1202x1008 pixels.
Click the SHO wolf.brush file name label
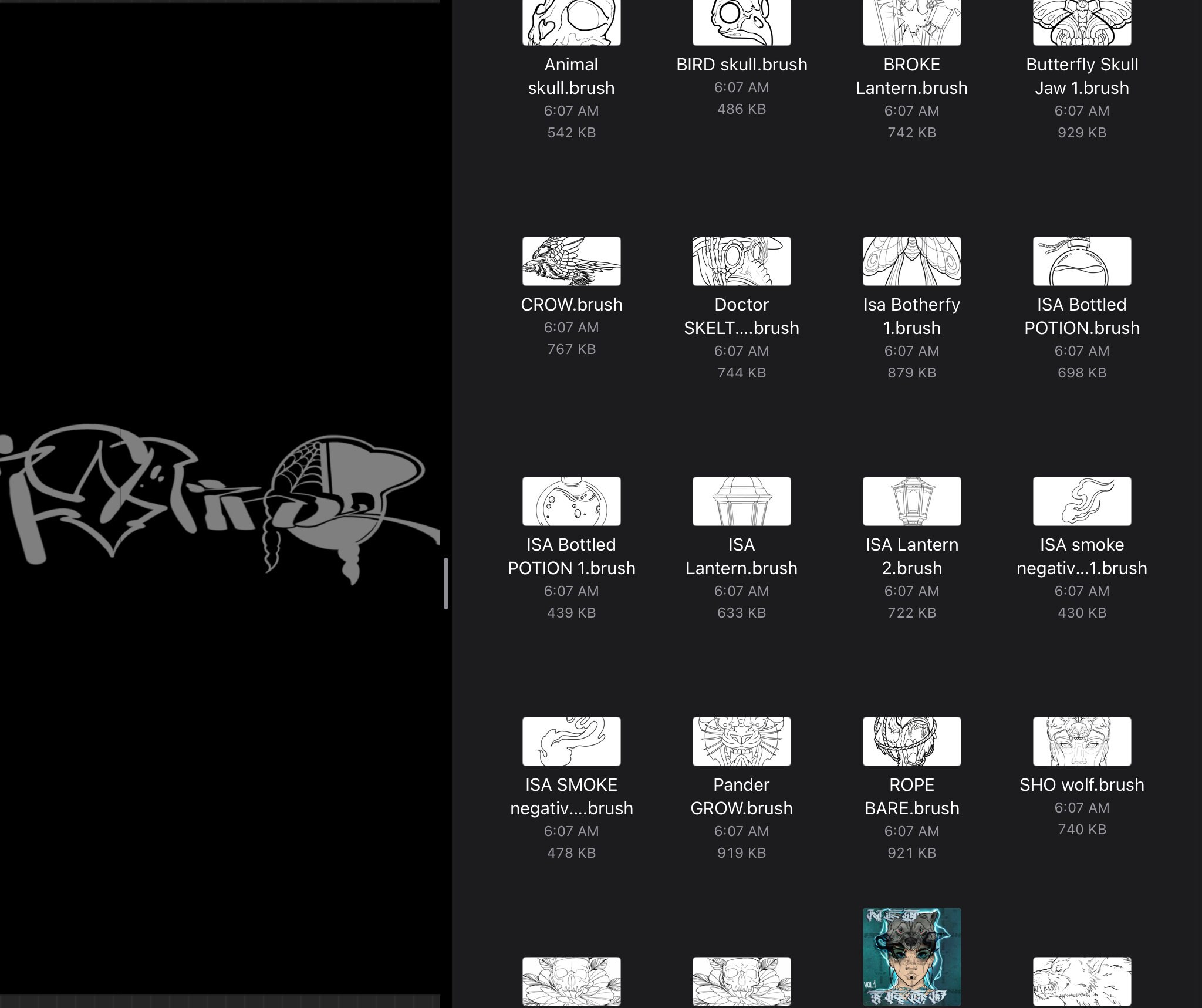pos(1082,785)
